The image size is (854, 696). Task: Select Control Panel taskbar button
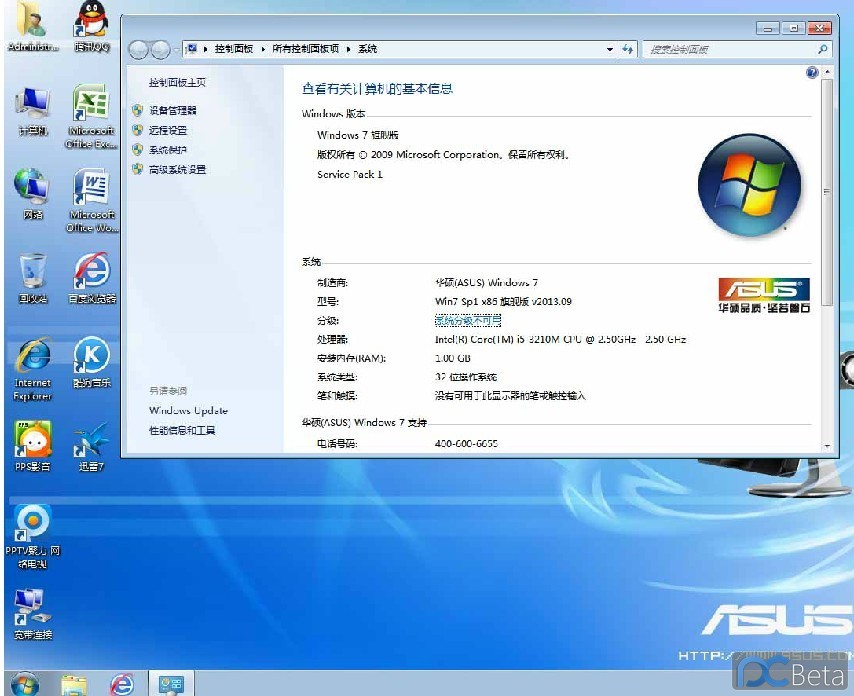pyautogui.click(x=171, y=684)
